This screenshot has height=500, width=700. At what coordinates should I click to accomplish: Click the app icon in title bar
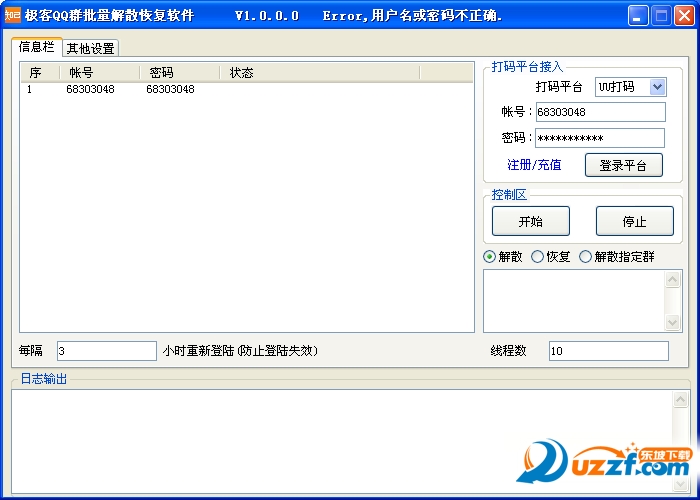click(x=13, y=16)
